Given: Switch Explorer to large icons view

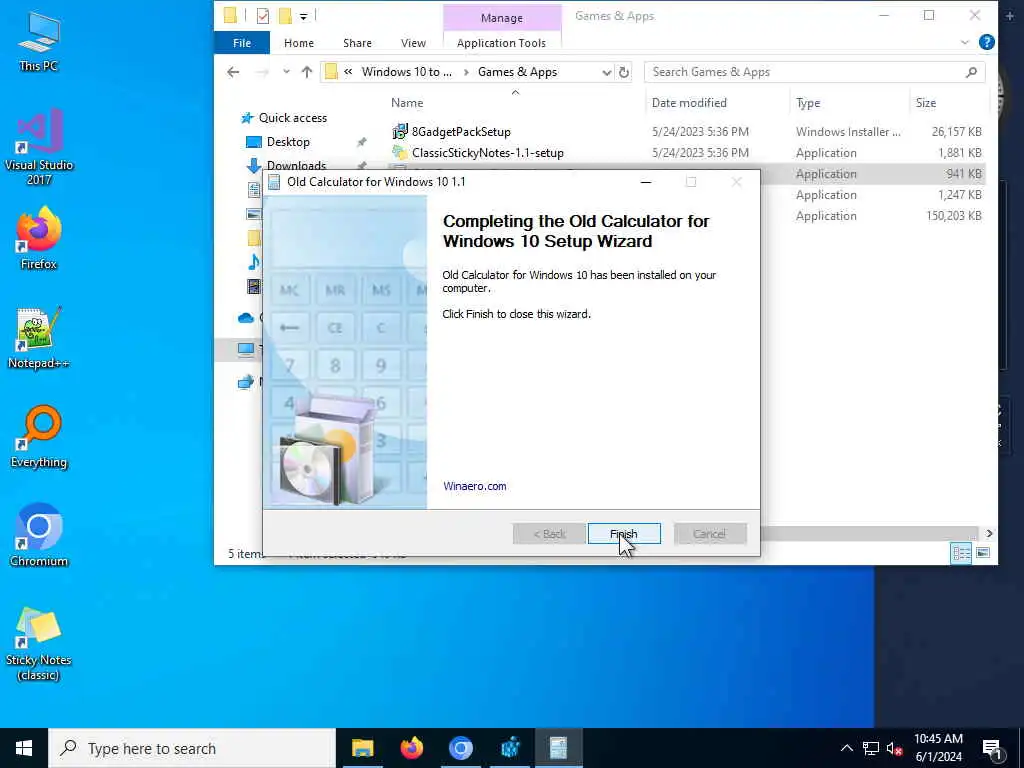Looking at the screenshot, I should tap(983, 553).
